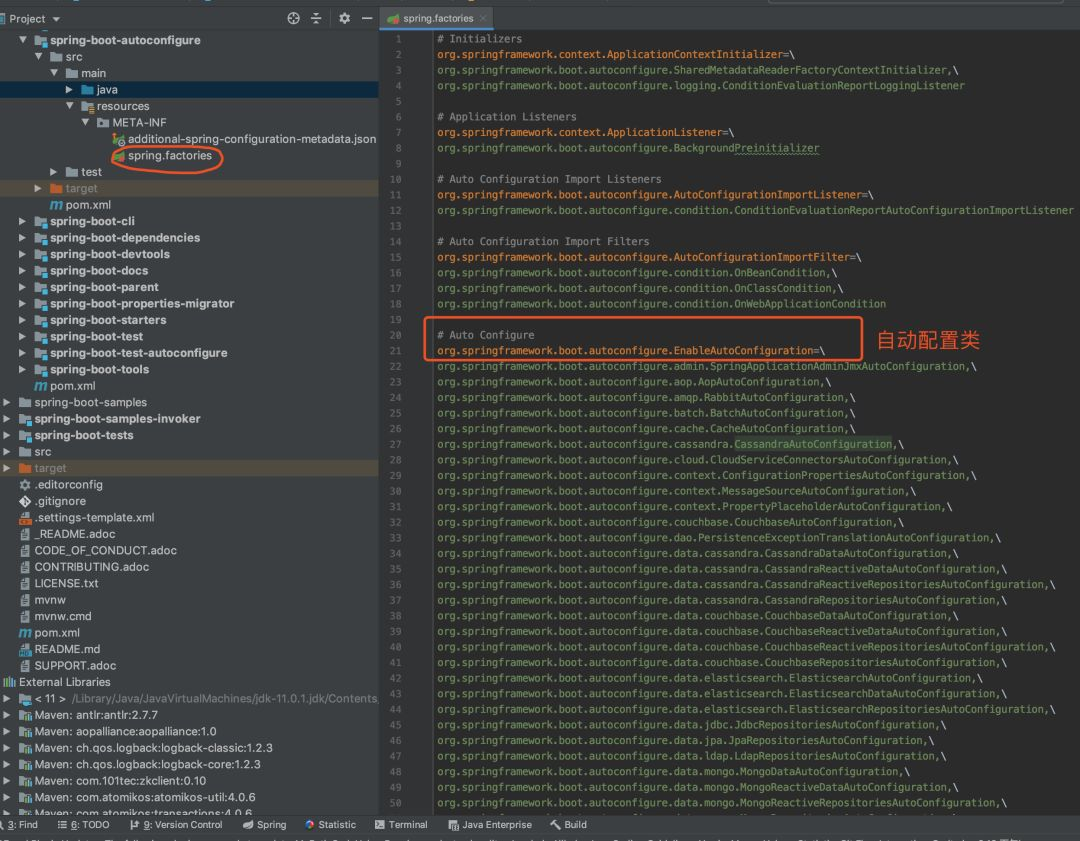Select Maven: aopalliance:aopalliance:1.0 library

point(125,731)
